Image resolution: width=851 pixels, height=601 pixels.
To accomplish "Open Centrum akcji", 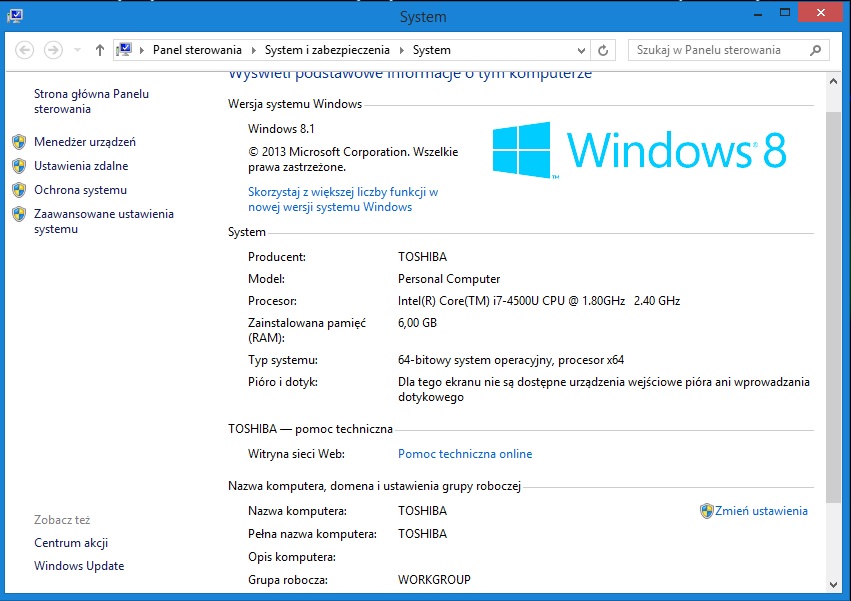I will click(71, 543).
